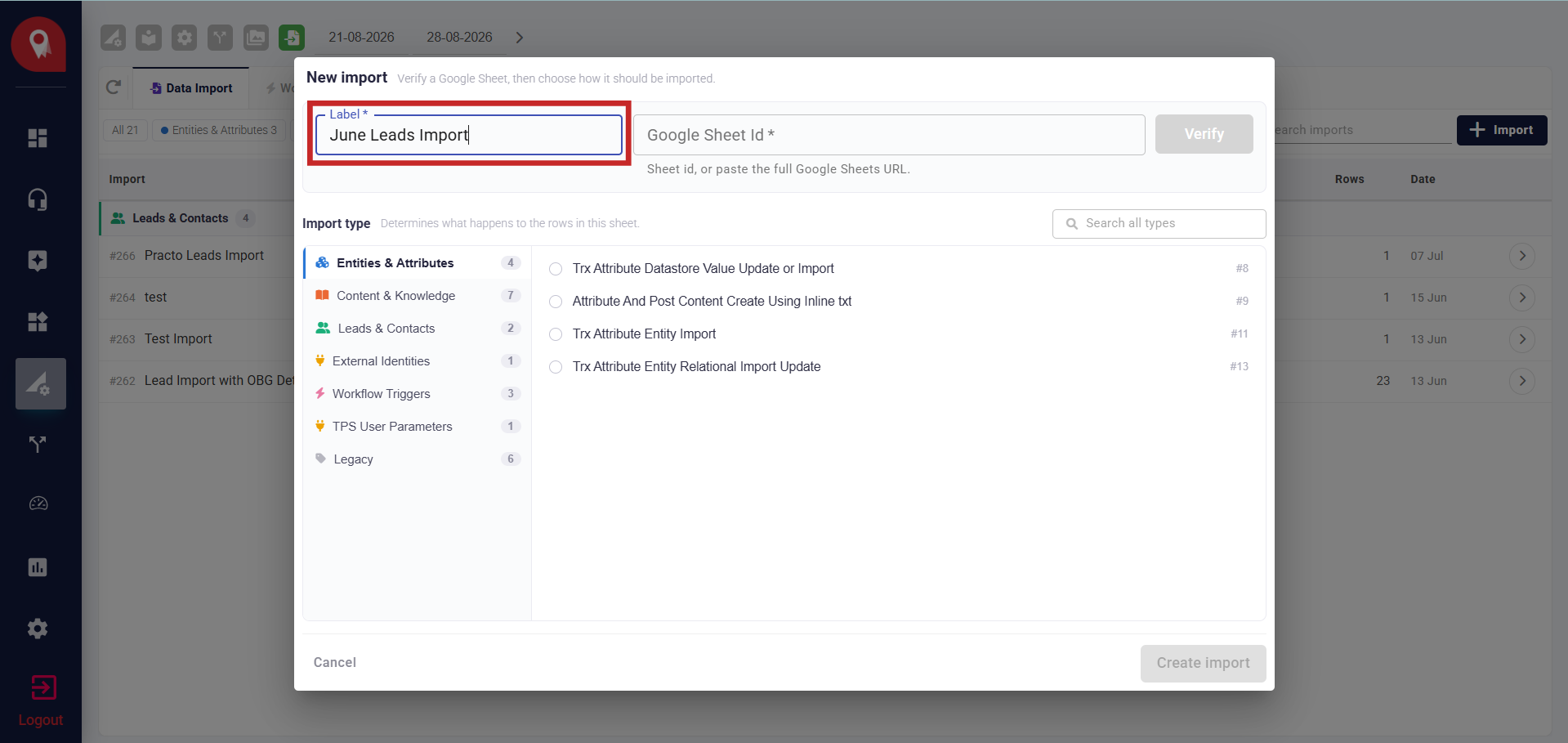The width and height of the screenshot is (1568, 743).
Task: Open the headset support icon in sidebar
Action: (38, 199)
